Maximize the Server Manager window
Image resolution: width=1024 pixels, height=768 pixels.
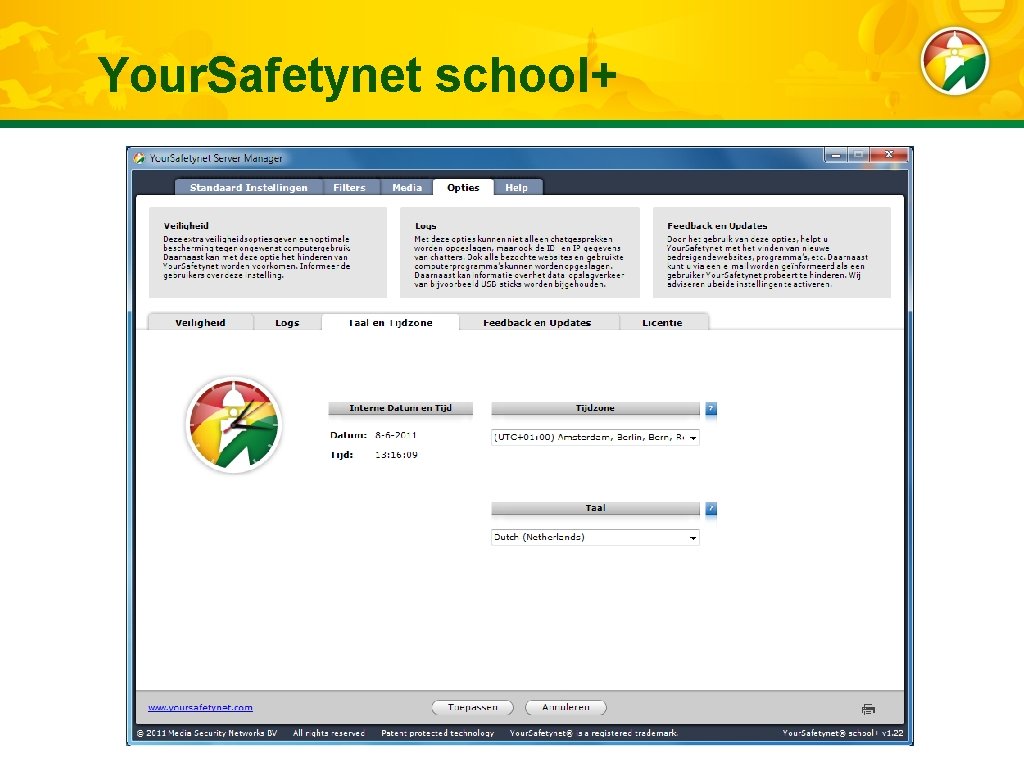click(x=858, y=155)
